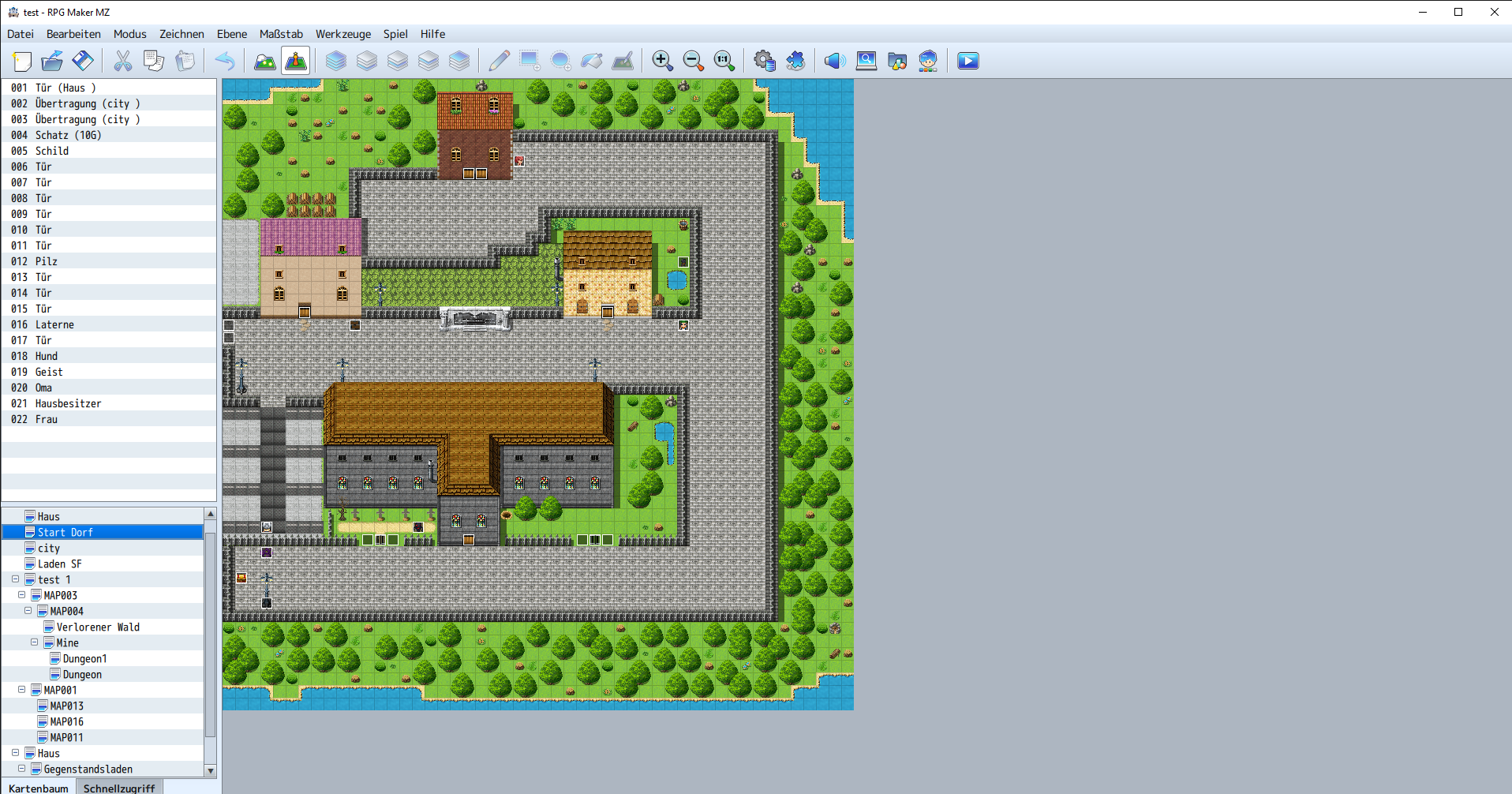
Task: Toggle the Event editing mode button
Action: pyautogui.click(x=296, y=61)
